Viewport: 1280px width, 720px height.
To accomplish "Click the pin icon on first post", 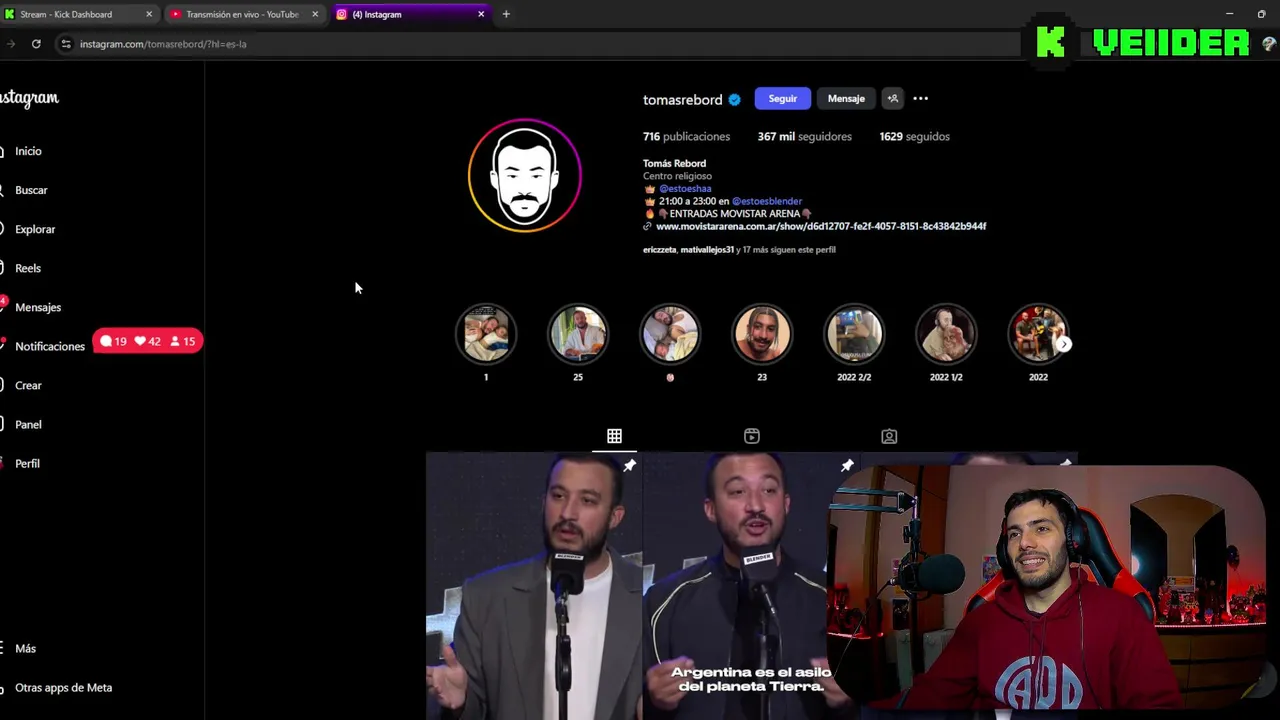I will (x=629, y=466).
